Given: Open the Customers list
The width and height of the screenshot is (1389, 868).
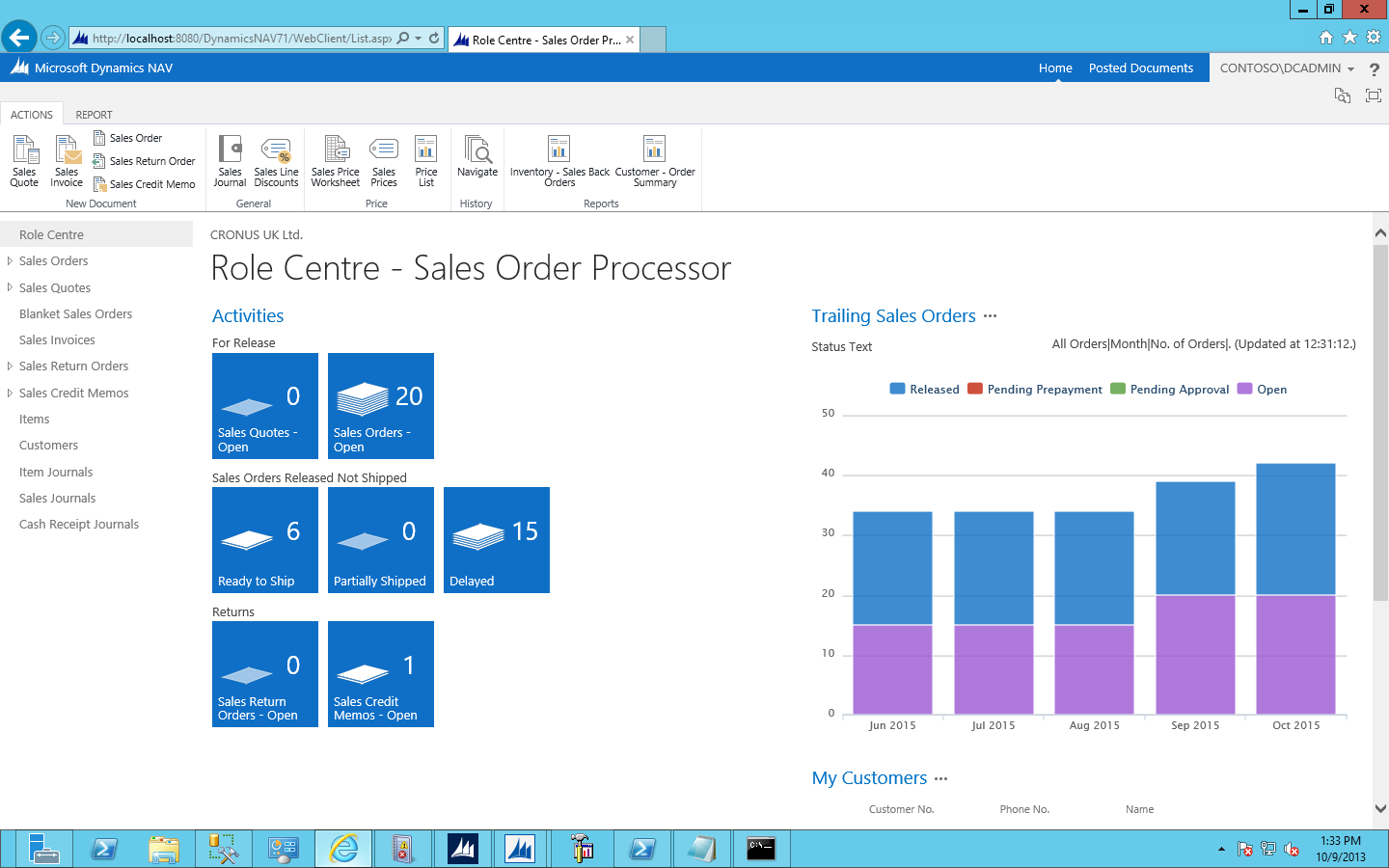Looking at the screenshot, I should tap(48, 446).
